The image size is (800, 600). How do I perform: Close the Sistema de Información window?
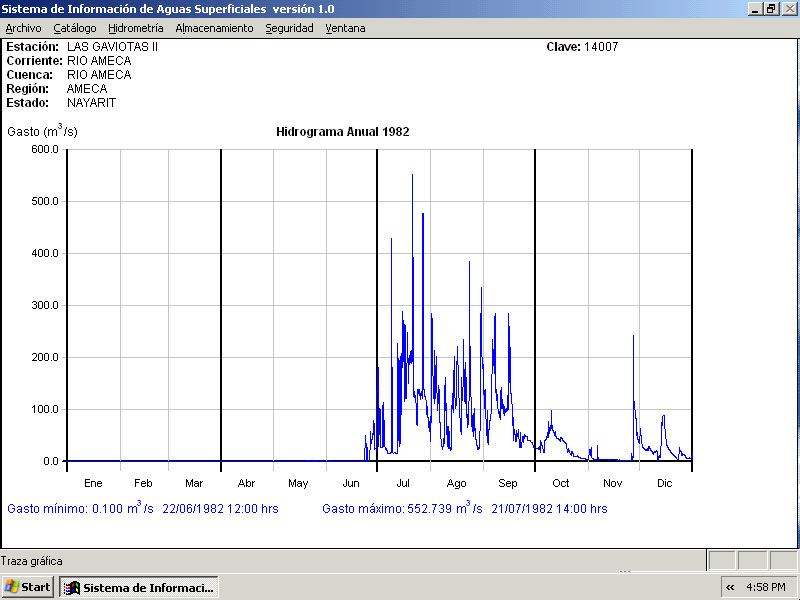point(789,8)
